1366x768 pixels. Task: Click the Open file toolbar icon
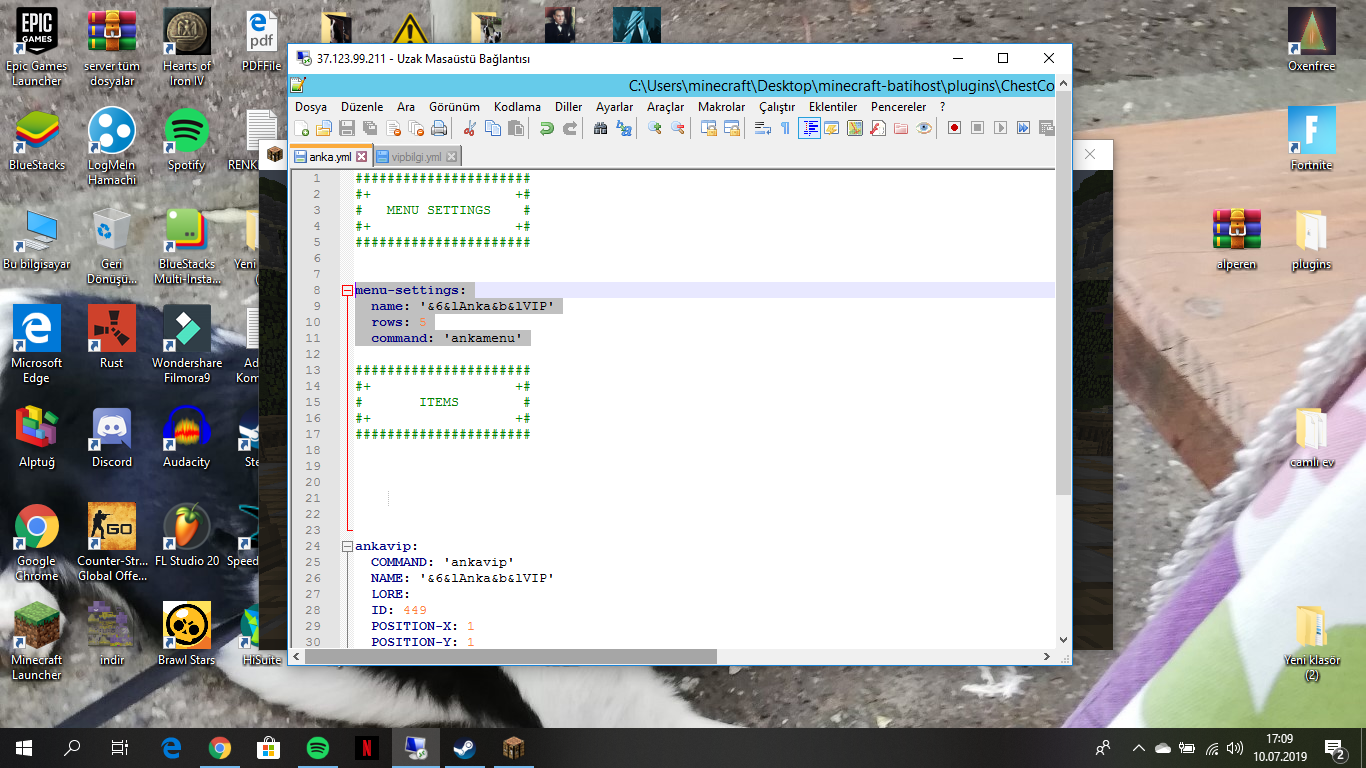coord(324,128)
